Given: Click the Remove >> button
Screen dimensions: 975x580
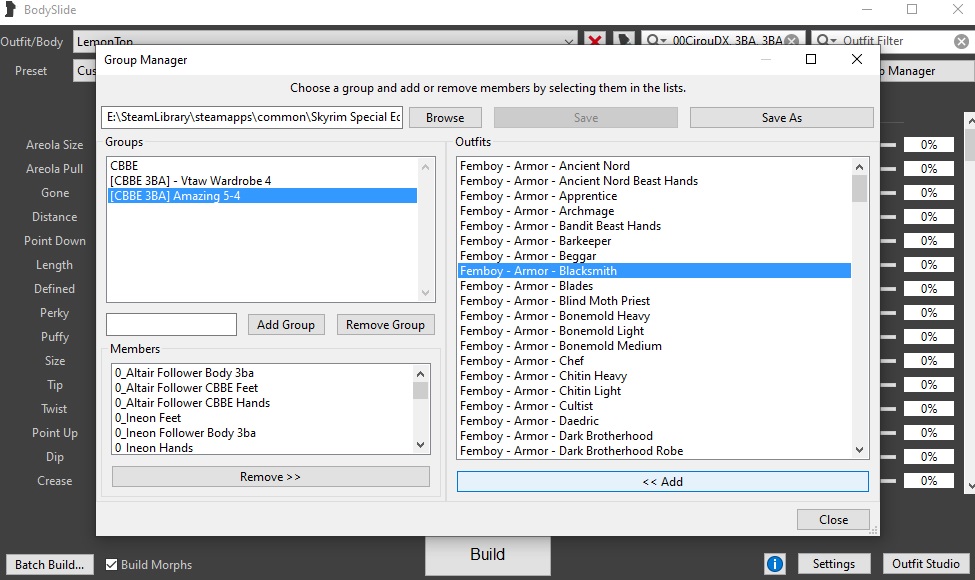Looking at the screenshot, I should pyautogui.click(x=270, y=477).
